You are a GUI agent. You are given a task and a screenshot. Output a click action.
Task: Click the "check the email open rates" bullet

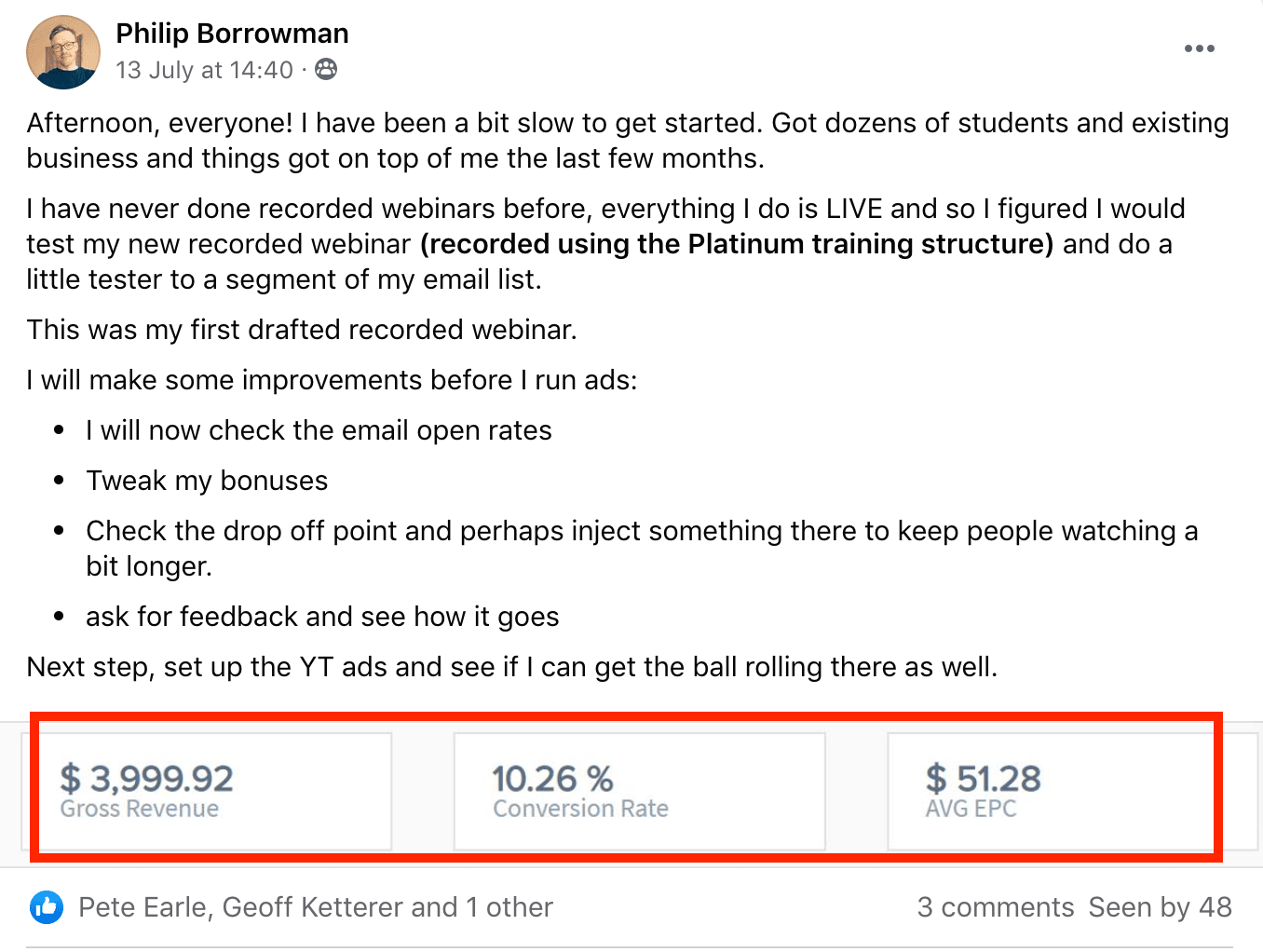click(x=319, y=430)
